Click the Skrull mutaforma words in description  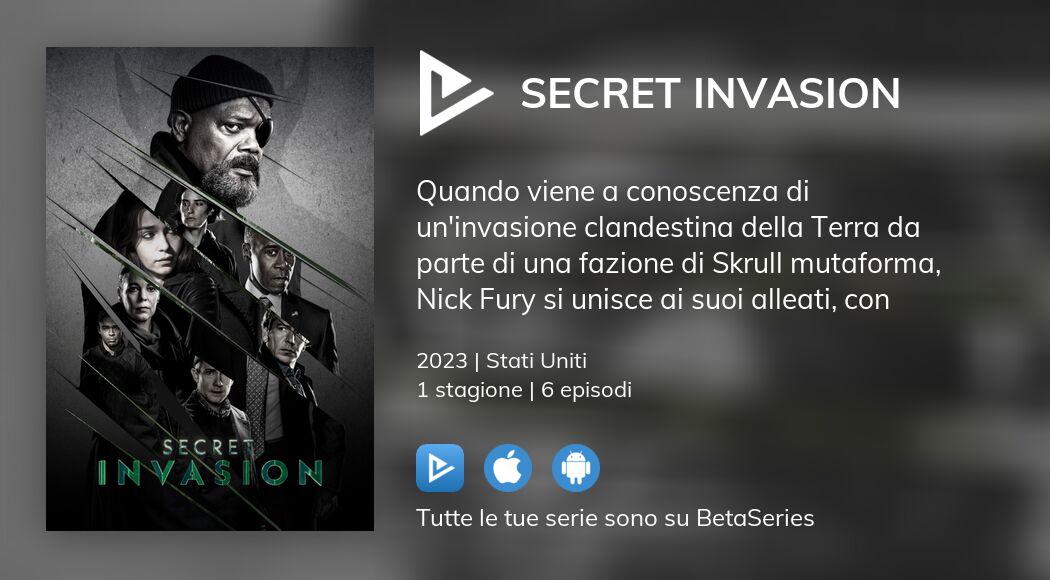pos(826,263)
